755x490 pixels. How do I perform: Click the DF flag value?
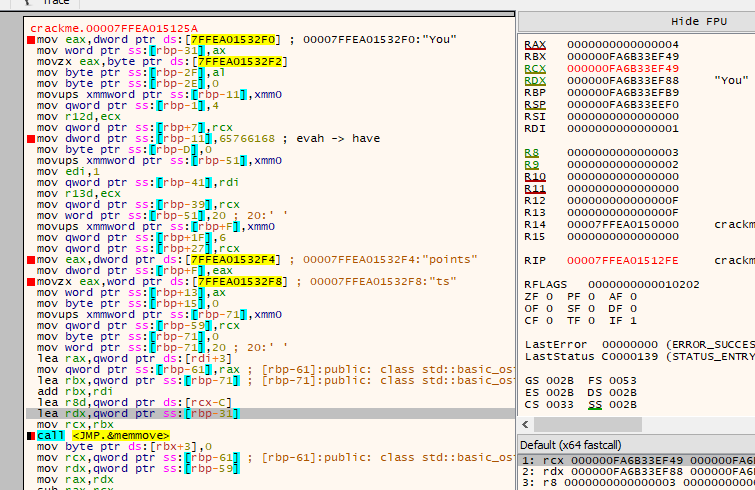click(633, 309)
